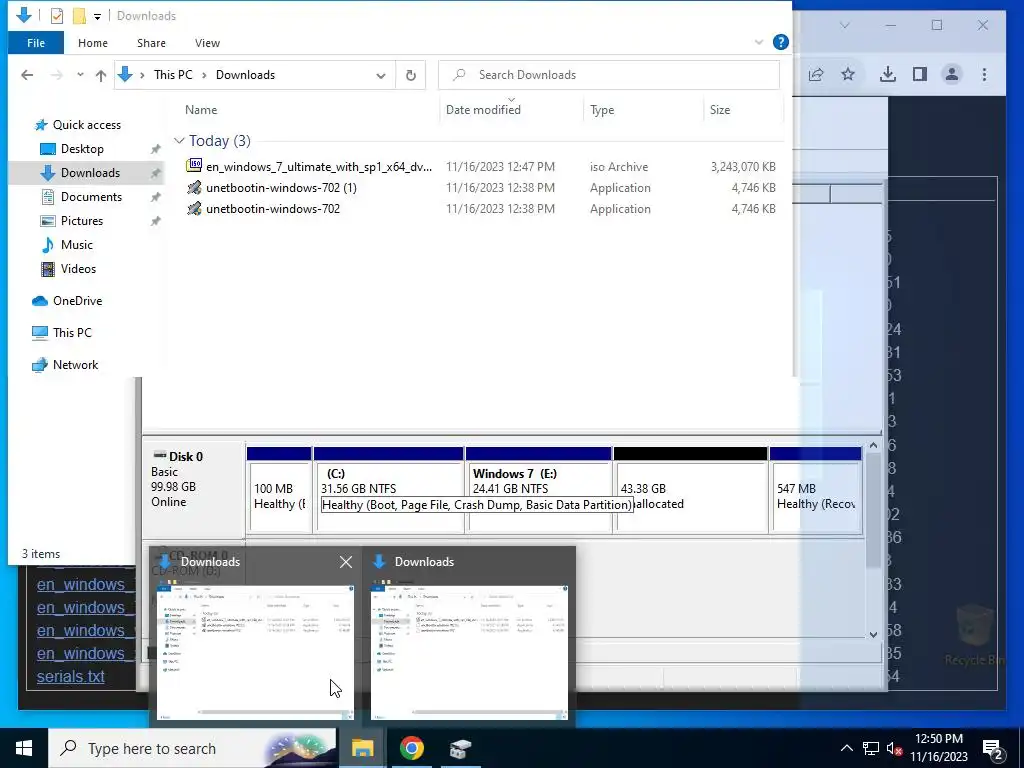
Task: Click Chrome's share page icon
Action: pyautogui.click(x=816, y=74)
